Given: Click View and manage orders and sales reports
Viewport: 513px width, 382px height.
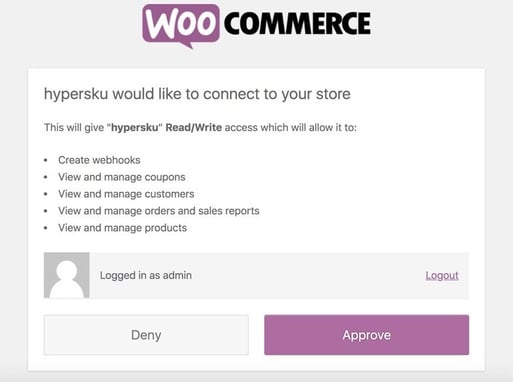Looking at the screenshot, I should 159,211.
